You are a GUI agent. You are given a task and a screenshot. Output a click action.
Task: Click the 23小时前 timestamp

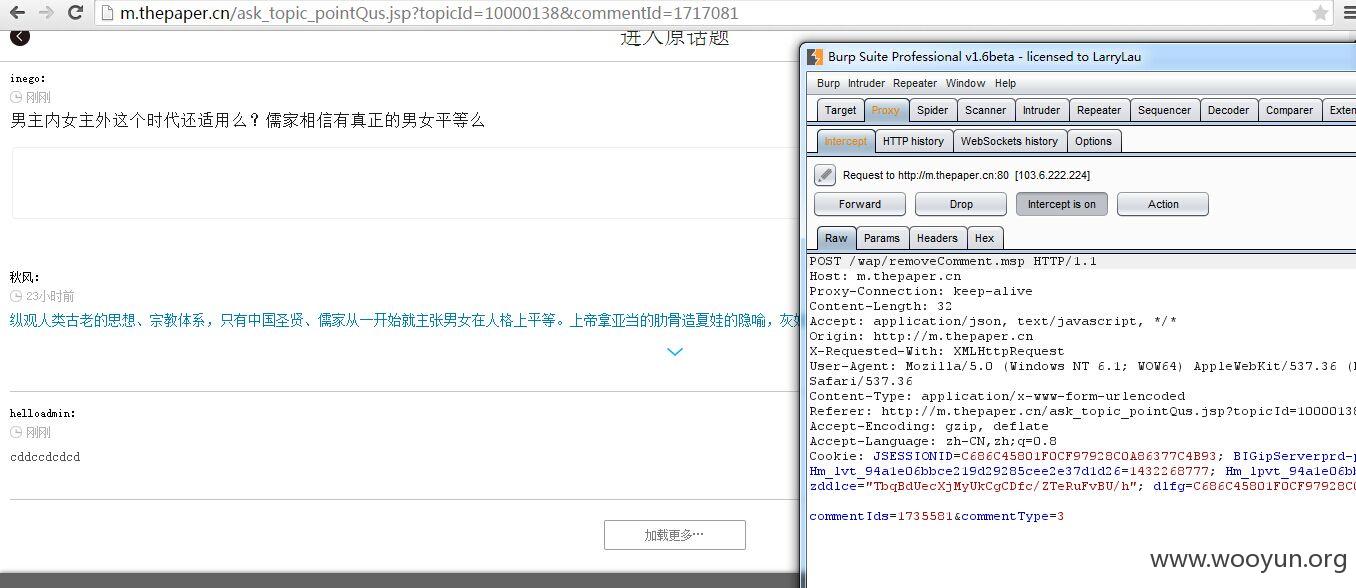tap(50, 297)
